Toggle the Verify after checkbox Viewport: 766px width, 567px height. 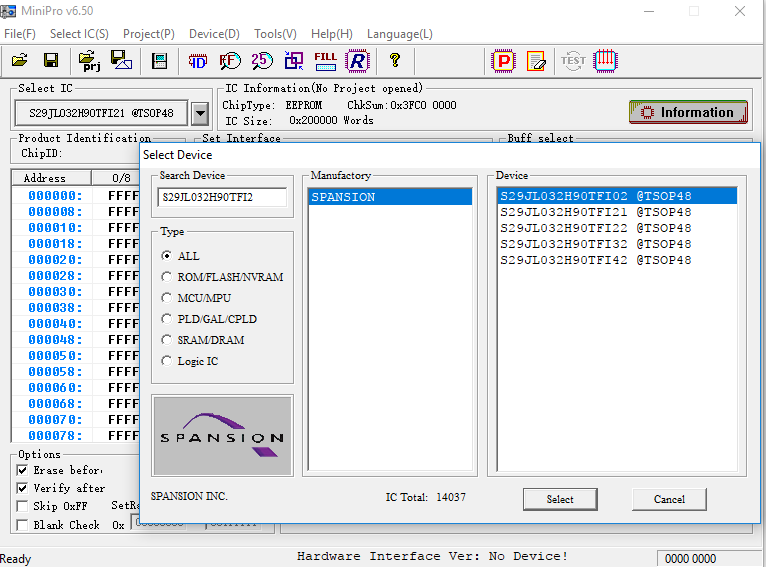[22, 488]
